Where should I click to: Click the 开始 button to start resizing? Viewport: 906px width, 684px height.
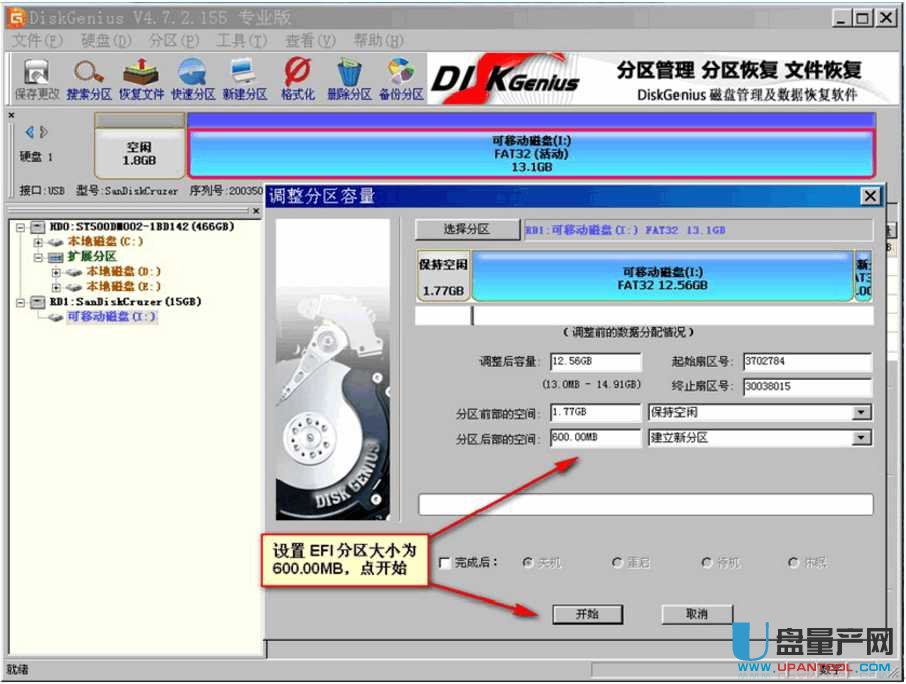tap(588, 614)
